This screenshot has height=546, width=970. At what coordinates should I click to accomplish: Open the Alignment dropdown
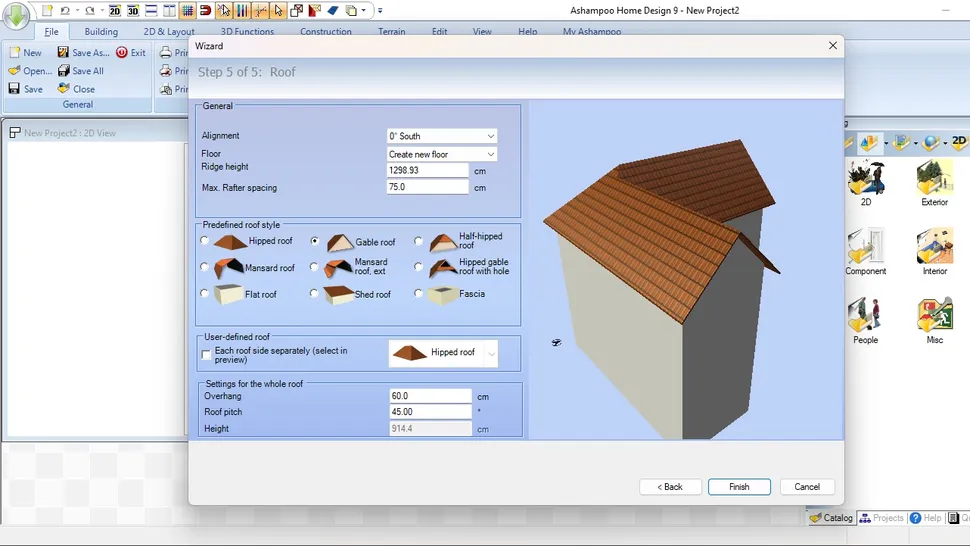442,136
